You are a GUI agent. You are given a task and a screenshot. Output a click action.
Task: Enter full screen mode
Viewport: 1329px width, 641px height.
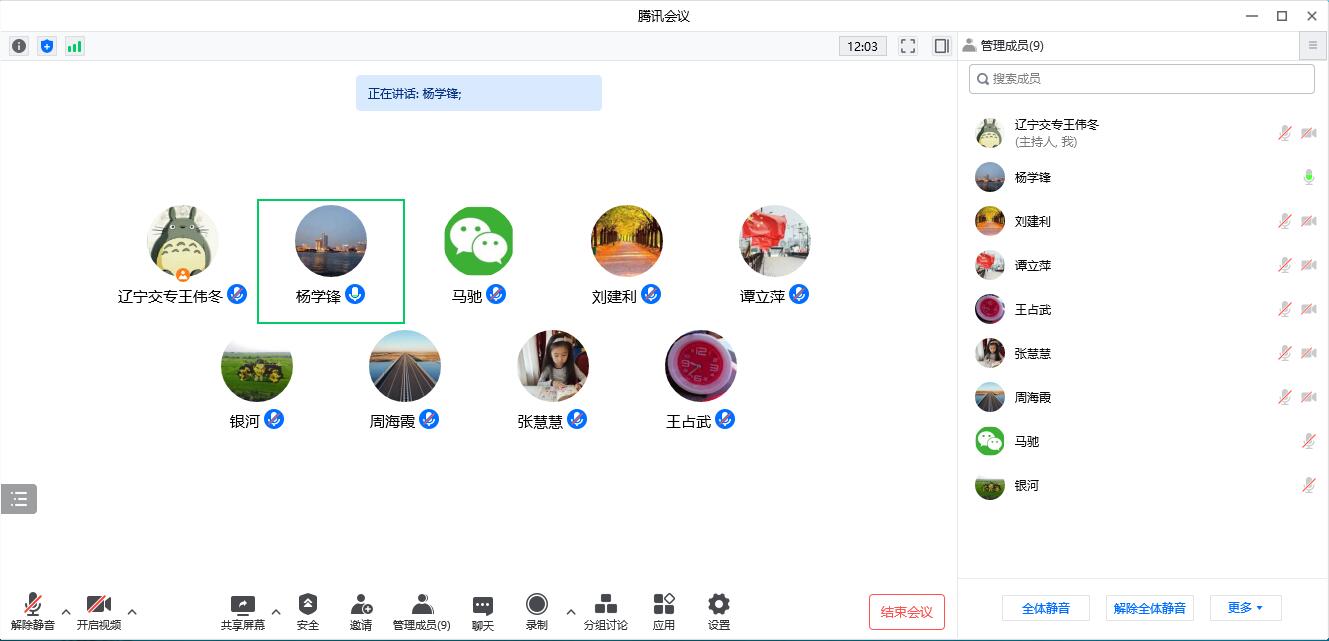[908, 46]
